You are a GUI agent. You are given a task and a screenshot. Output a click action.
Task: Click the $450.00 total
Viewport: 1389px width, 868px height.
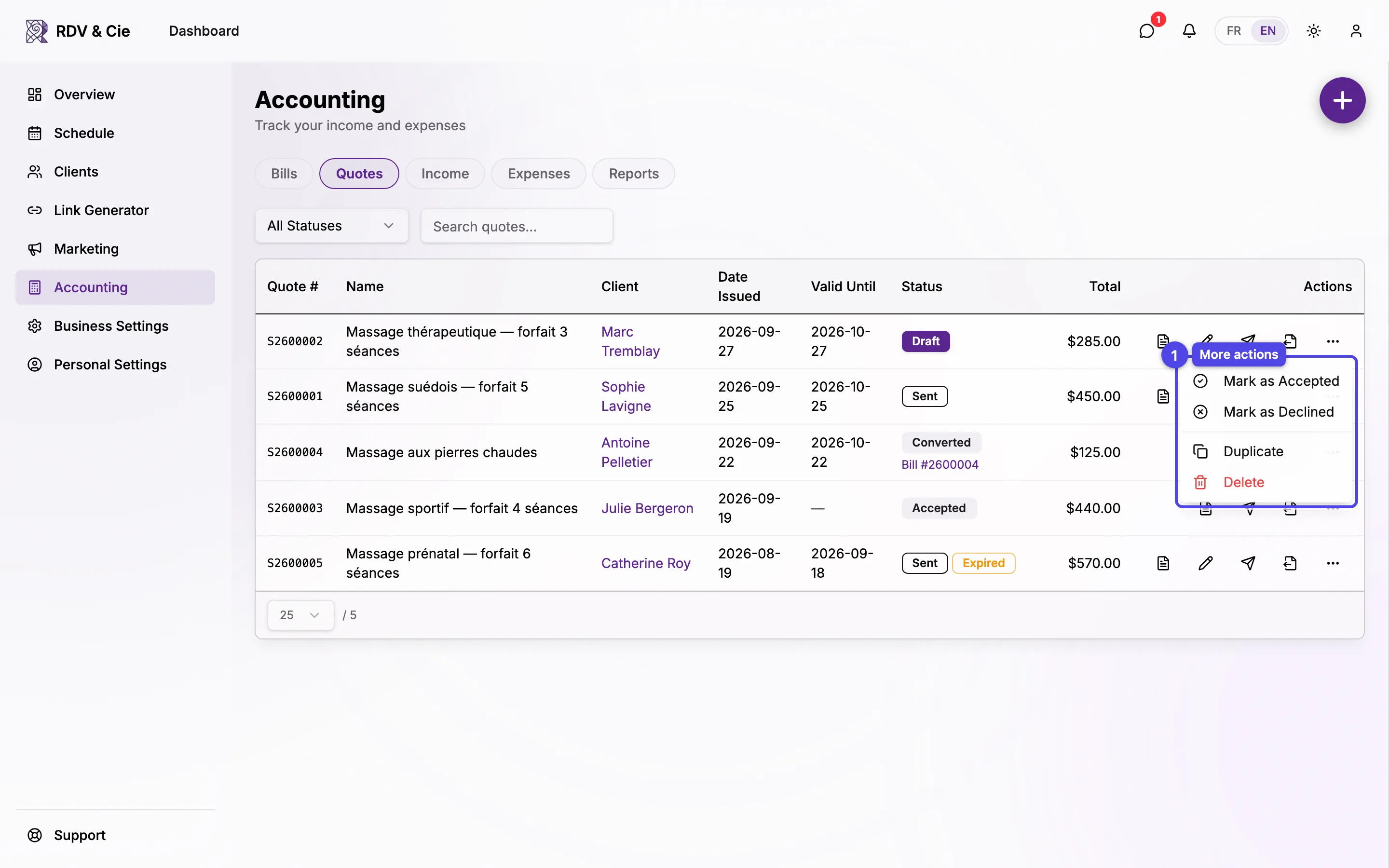point(1093,396)
